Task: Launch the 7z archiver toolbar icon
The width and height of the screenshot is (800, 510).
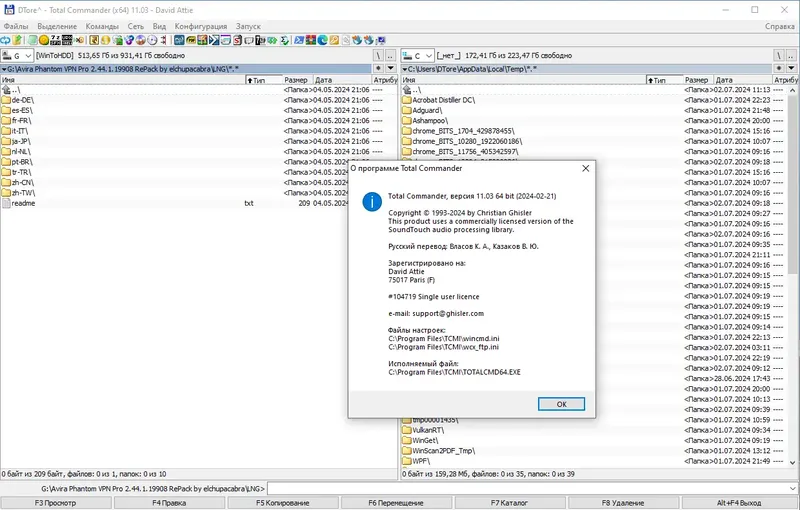Action: 55,40
